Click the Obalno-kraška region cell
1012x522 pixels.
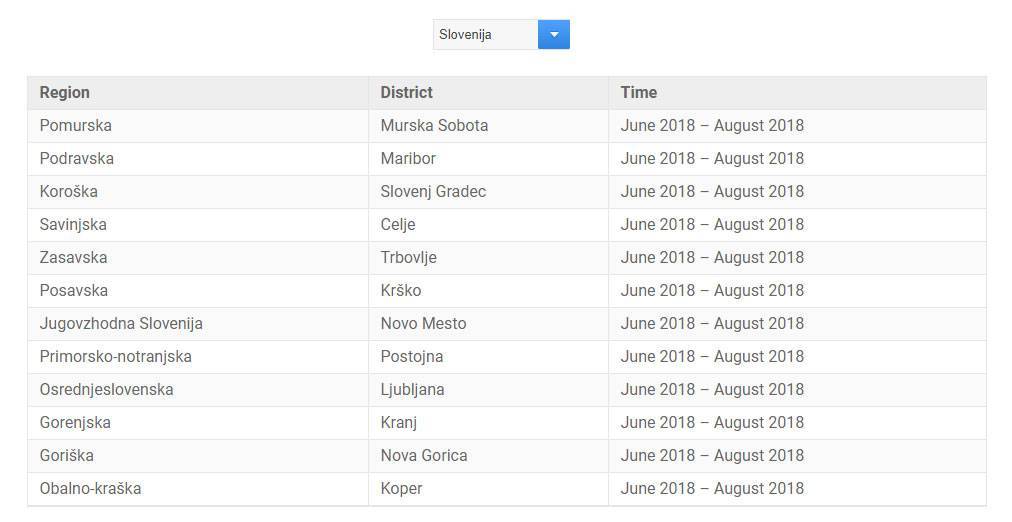pos(90,489)
